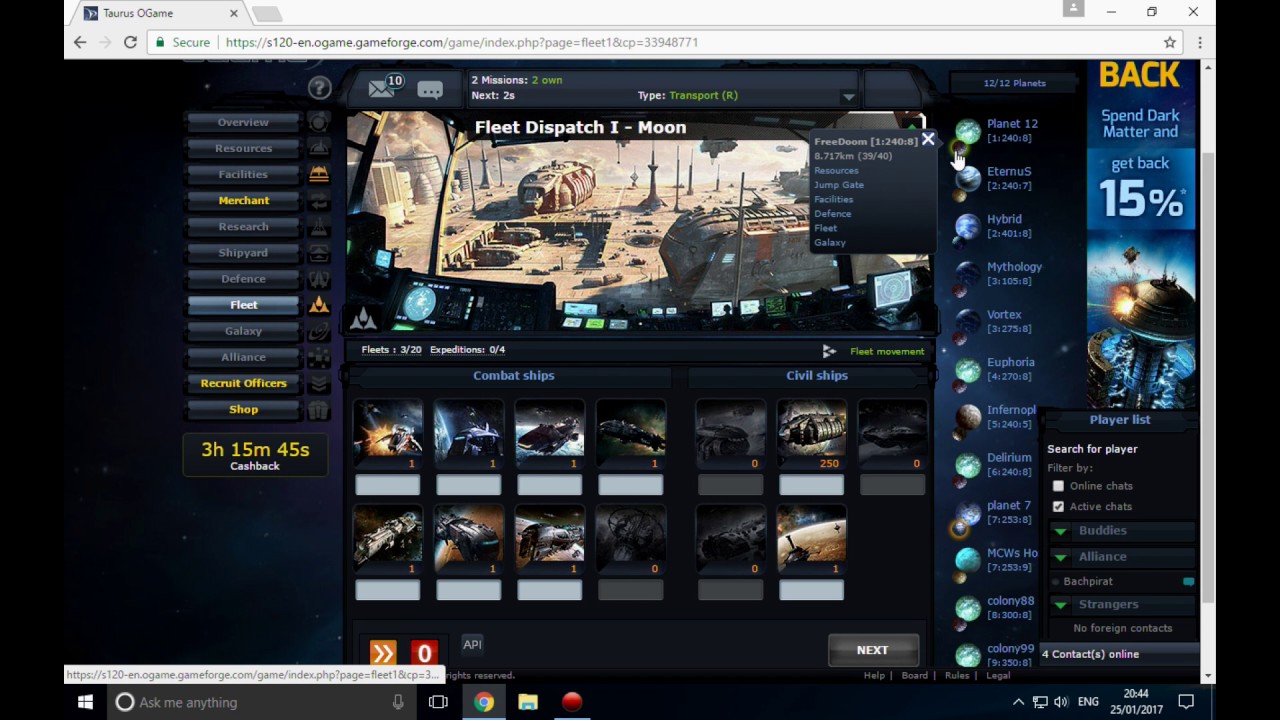This screenshot has height=720, width=1280.
Task: Click the question mark help icon
Action: [319, 88]
